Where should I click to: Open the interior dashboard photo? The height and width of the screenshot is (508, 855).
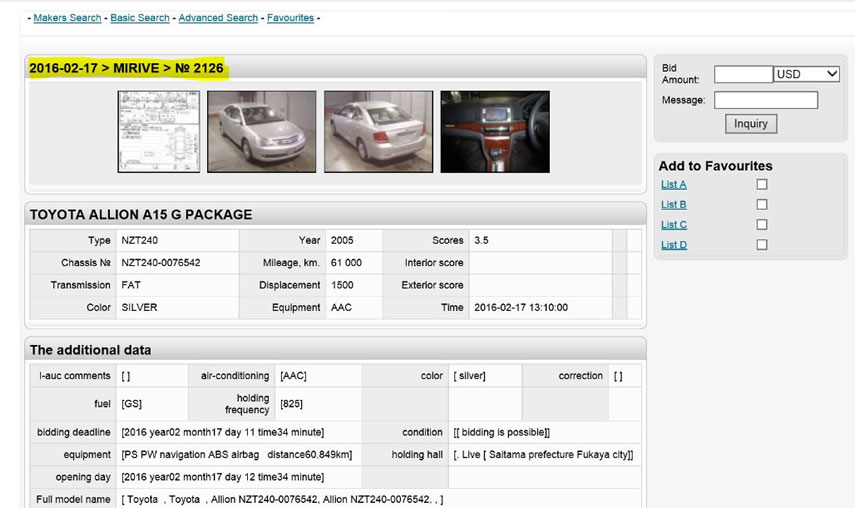[495, 132]
